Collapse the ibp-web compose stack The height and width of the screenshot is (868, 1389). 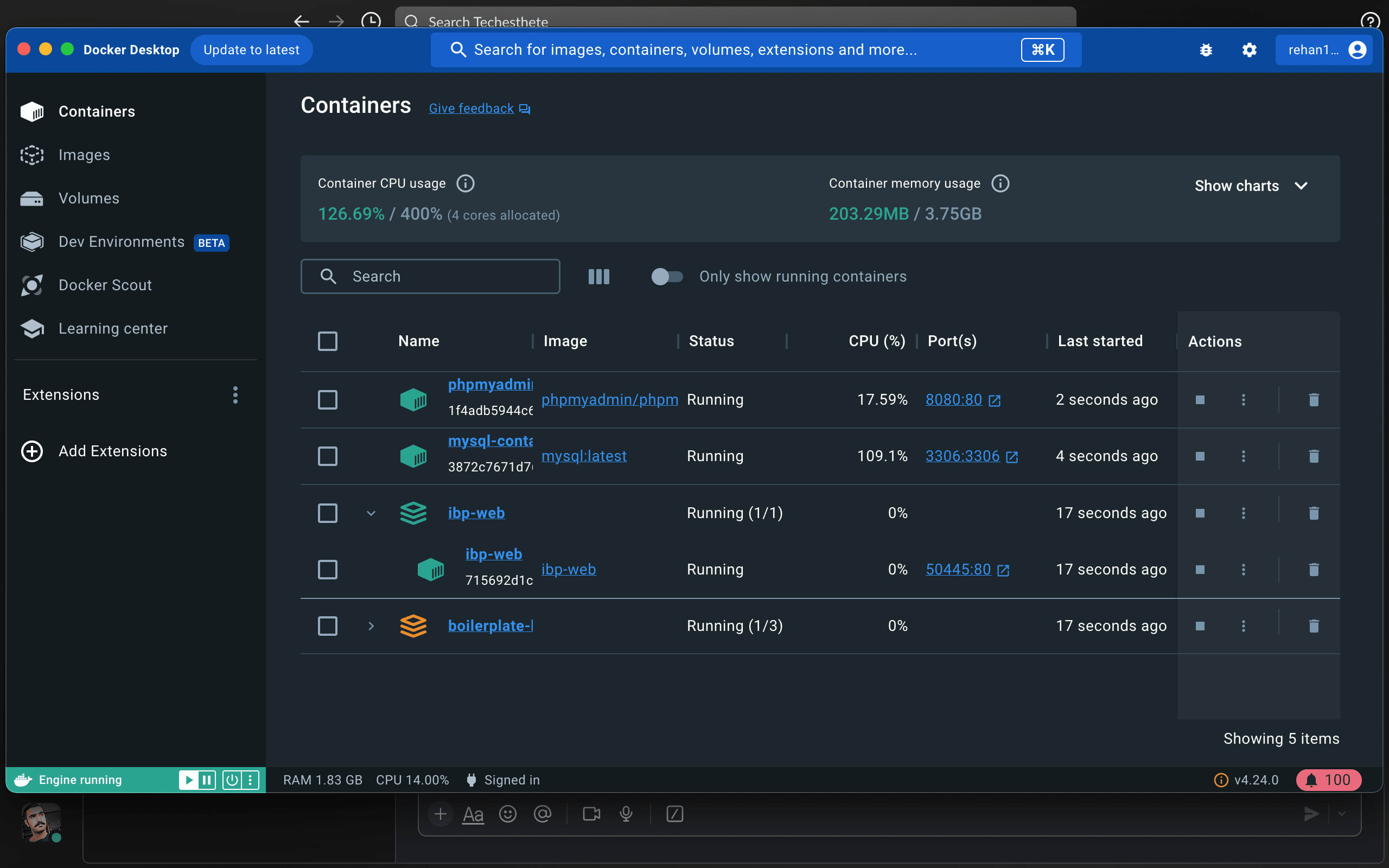[x=371, y=513]
